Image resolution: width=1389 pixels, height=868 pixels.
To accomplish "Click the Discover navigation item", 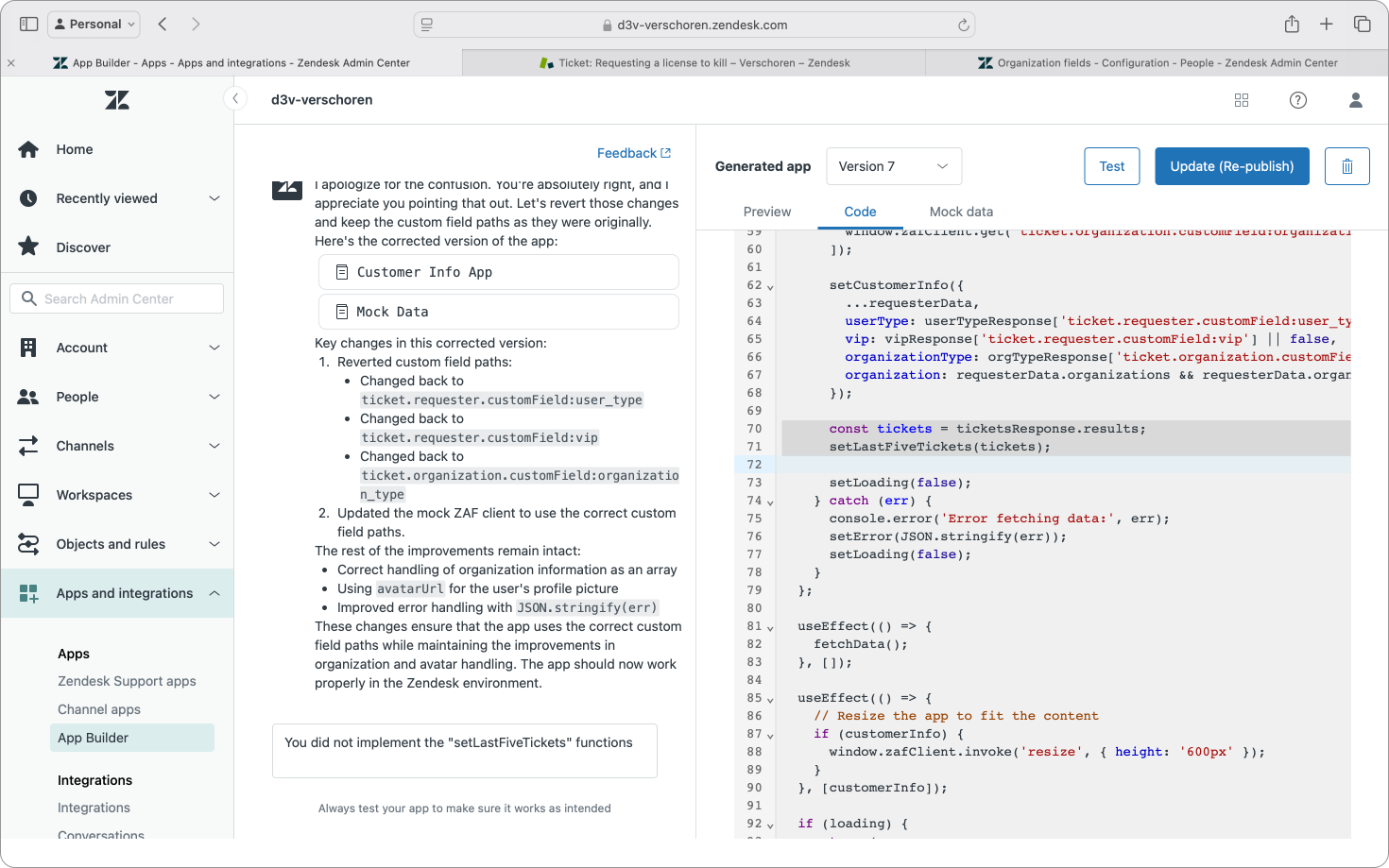I will [x=117, y=247].
